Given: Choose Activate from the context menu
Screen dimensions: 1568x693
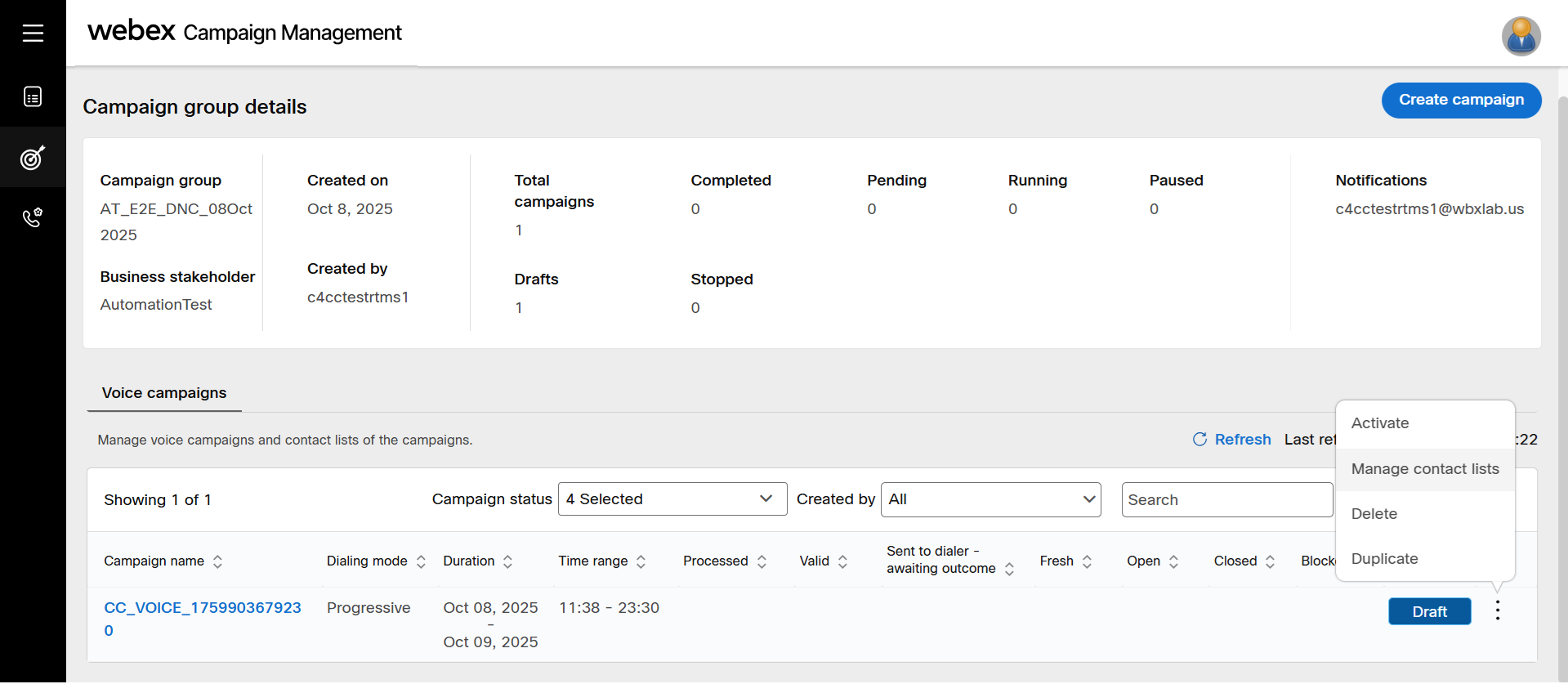Looking at the screenshot, I should coord(1425,423).
